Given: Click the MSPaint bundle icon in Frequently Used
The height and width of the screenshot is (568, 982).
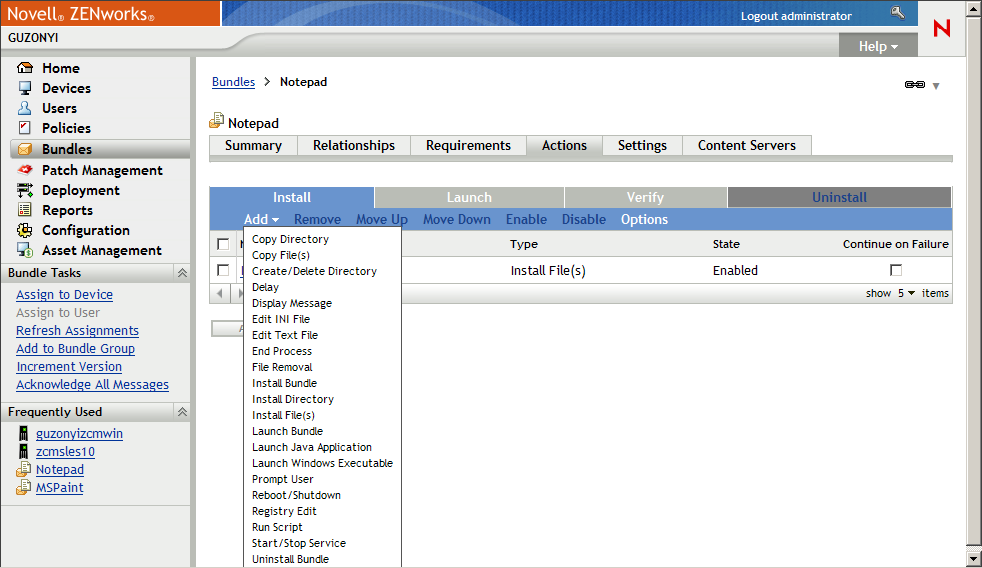Looking at the screenshot, I should coord(23,487).
